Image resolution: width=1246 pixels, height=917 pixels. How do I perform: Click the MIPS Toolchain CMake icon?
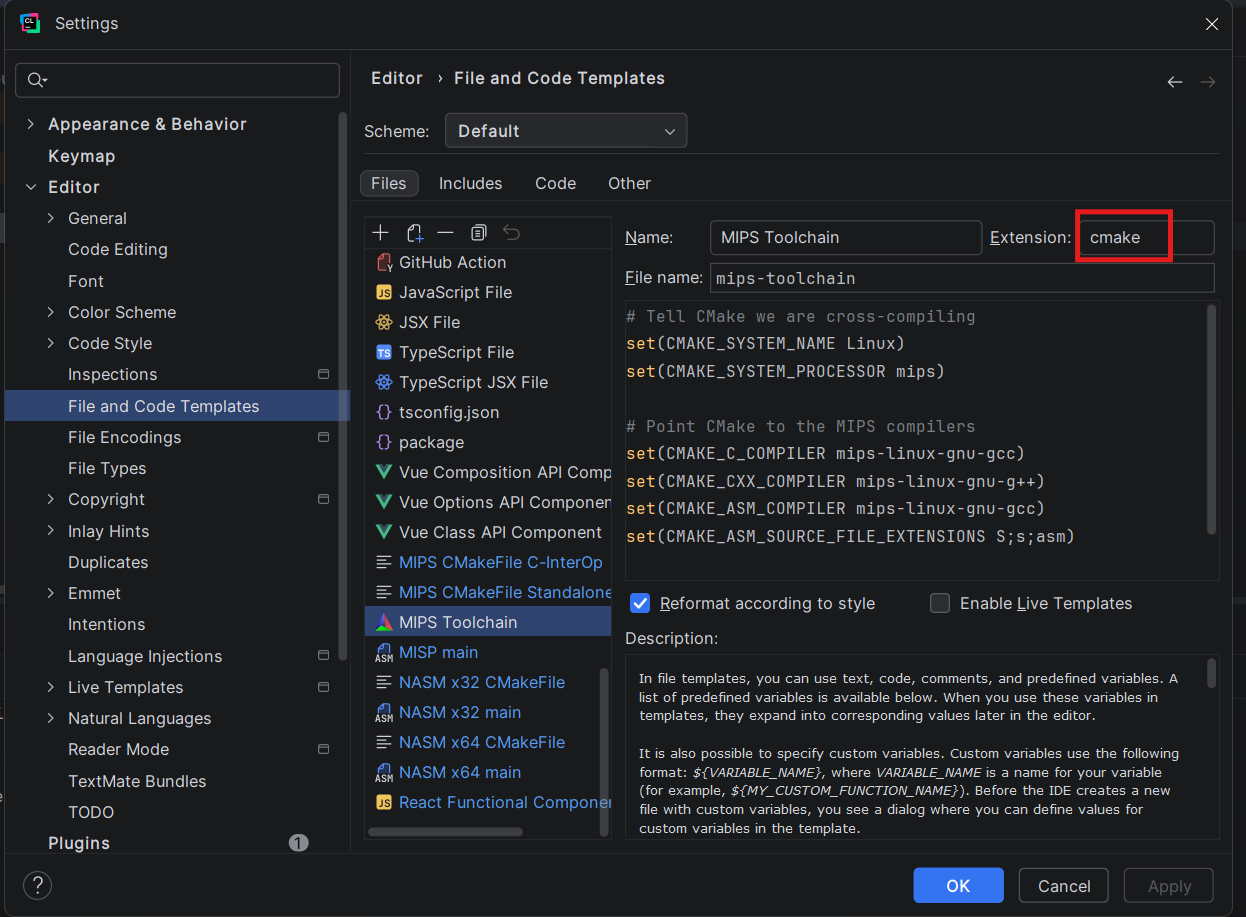tap(384, 622)
